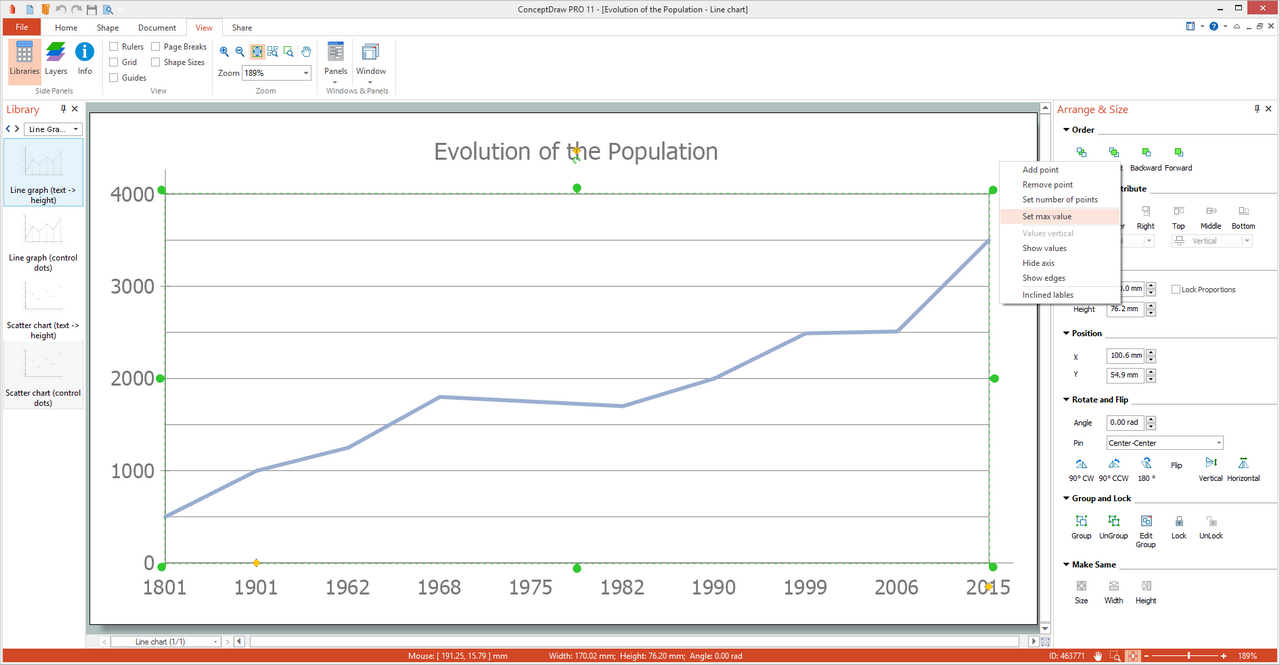Select Set number of points
The width and height of the screenshot is (1280, 665).
[x=1059, y=200]
